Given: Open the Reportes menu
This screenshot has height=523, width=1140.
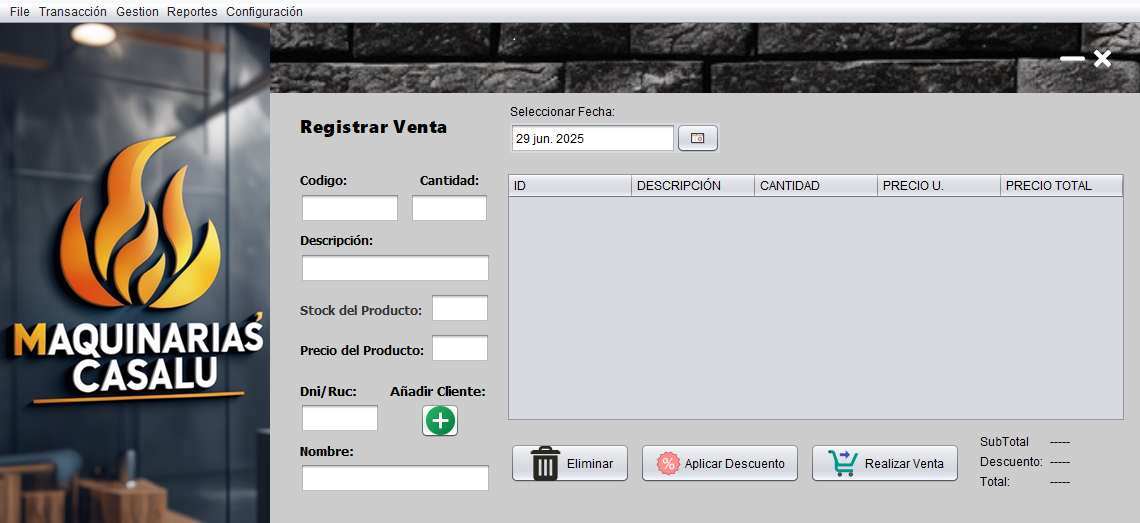Looking at the screenshot, I should point(192,11).
